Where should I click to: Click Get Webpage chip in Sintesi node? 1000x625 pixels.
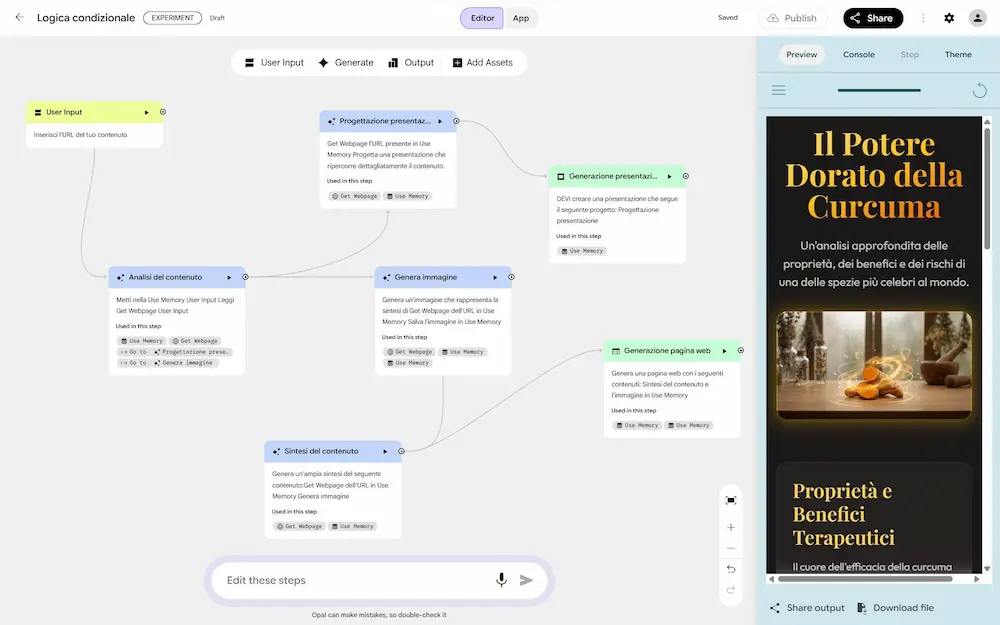click(299, 527)
